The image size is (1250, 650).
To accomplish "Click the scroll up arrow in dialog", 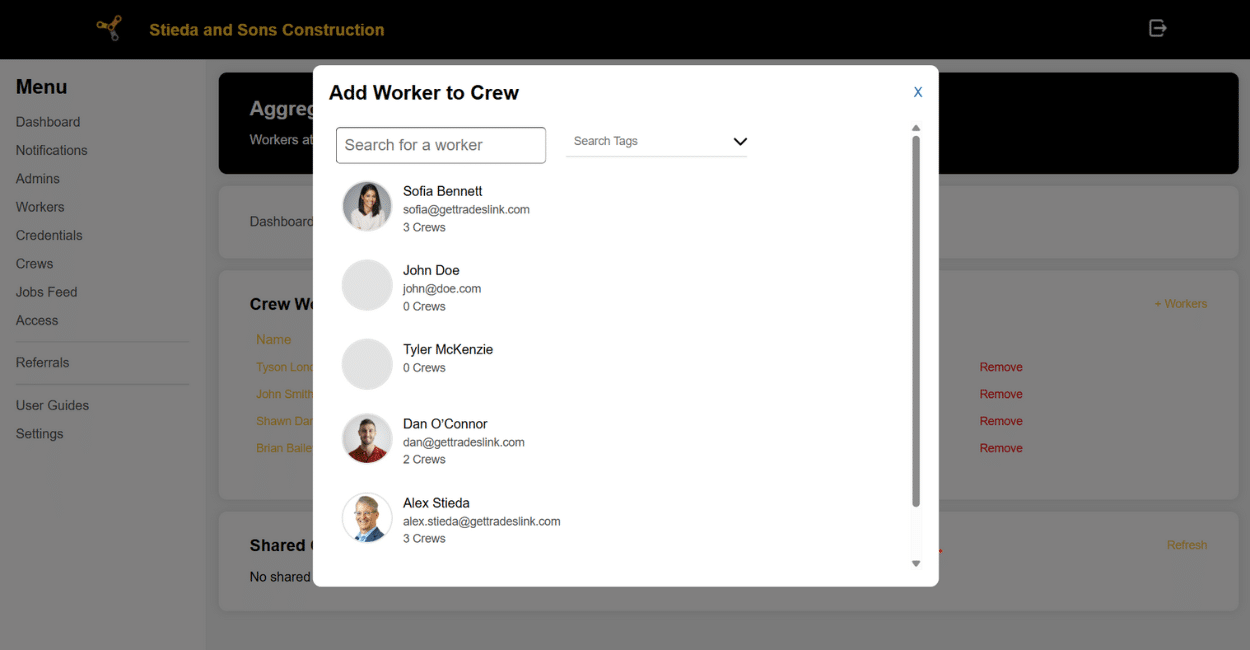I will tap(915, 128).
